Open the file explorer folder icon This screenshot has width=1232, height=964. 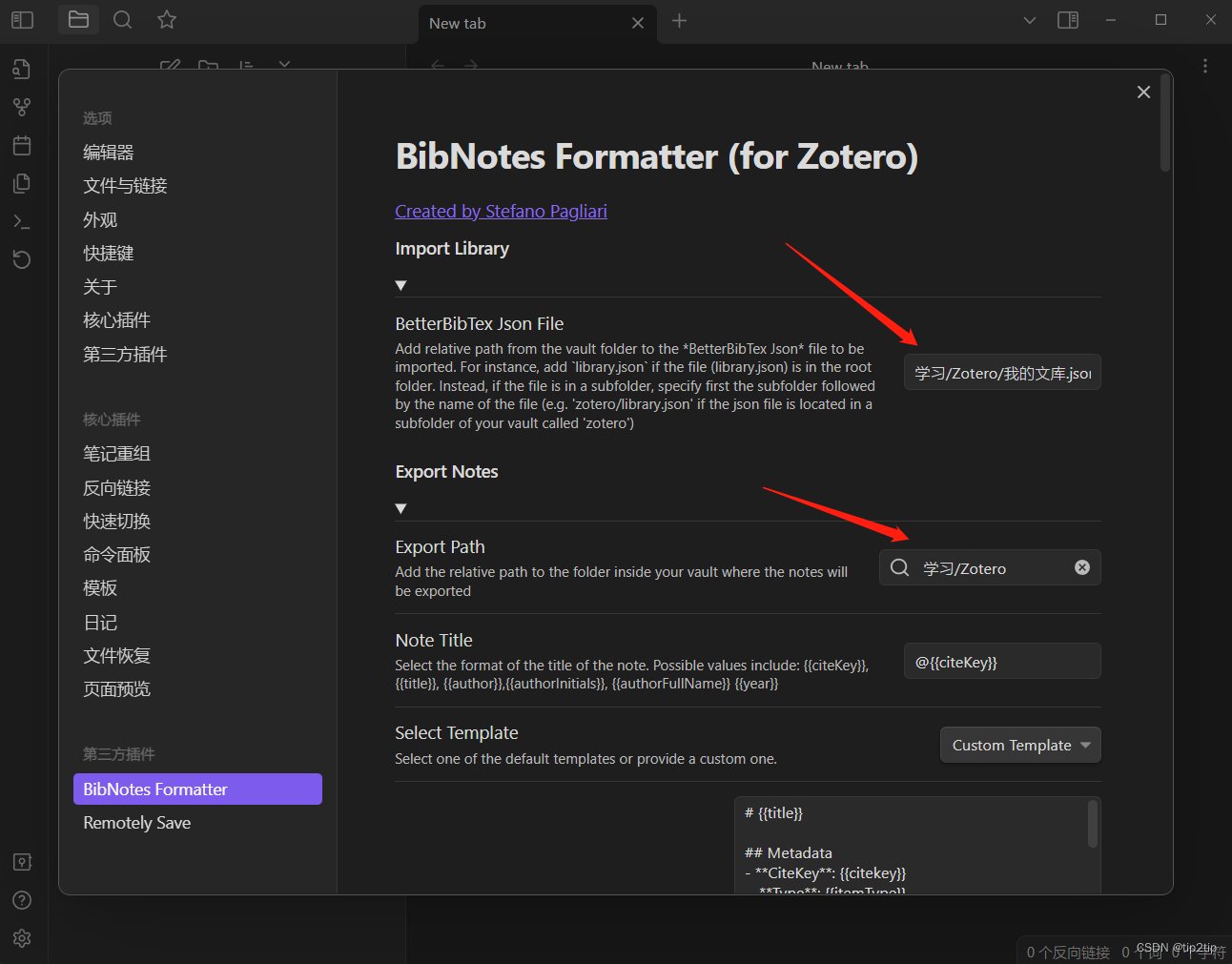click(x=79, y=20)
